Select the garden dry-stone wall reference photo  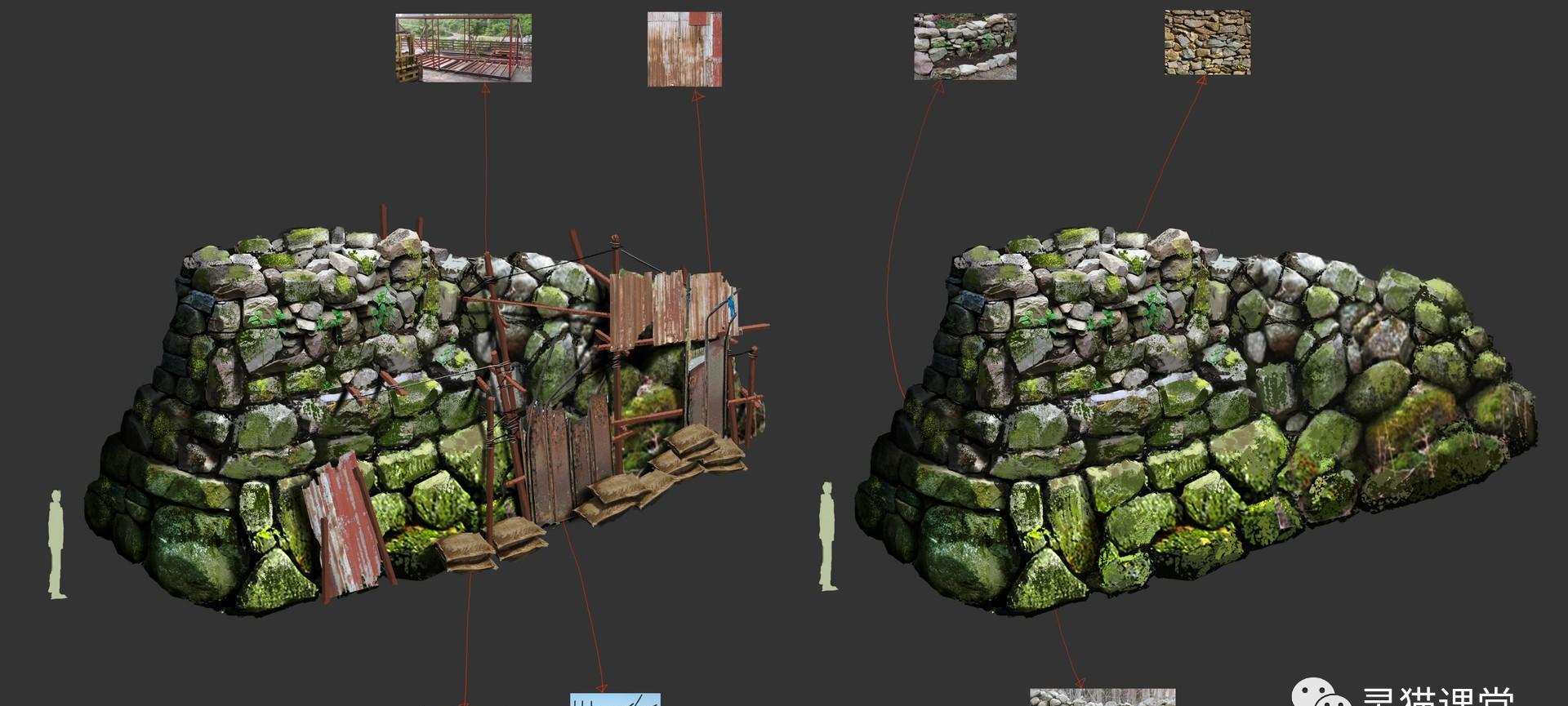964,46
